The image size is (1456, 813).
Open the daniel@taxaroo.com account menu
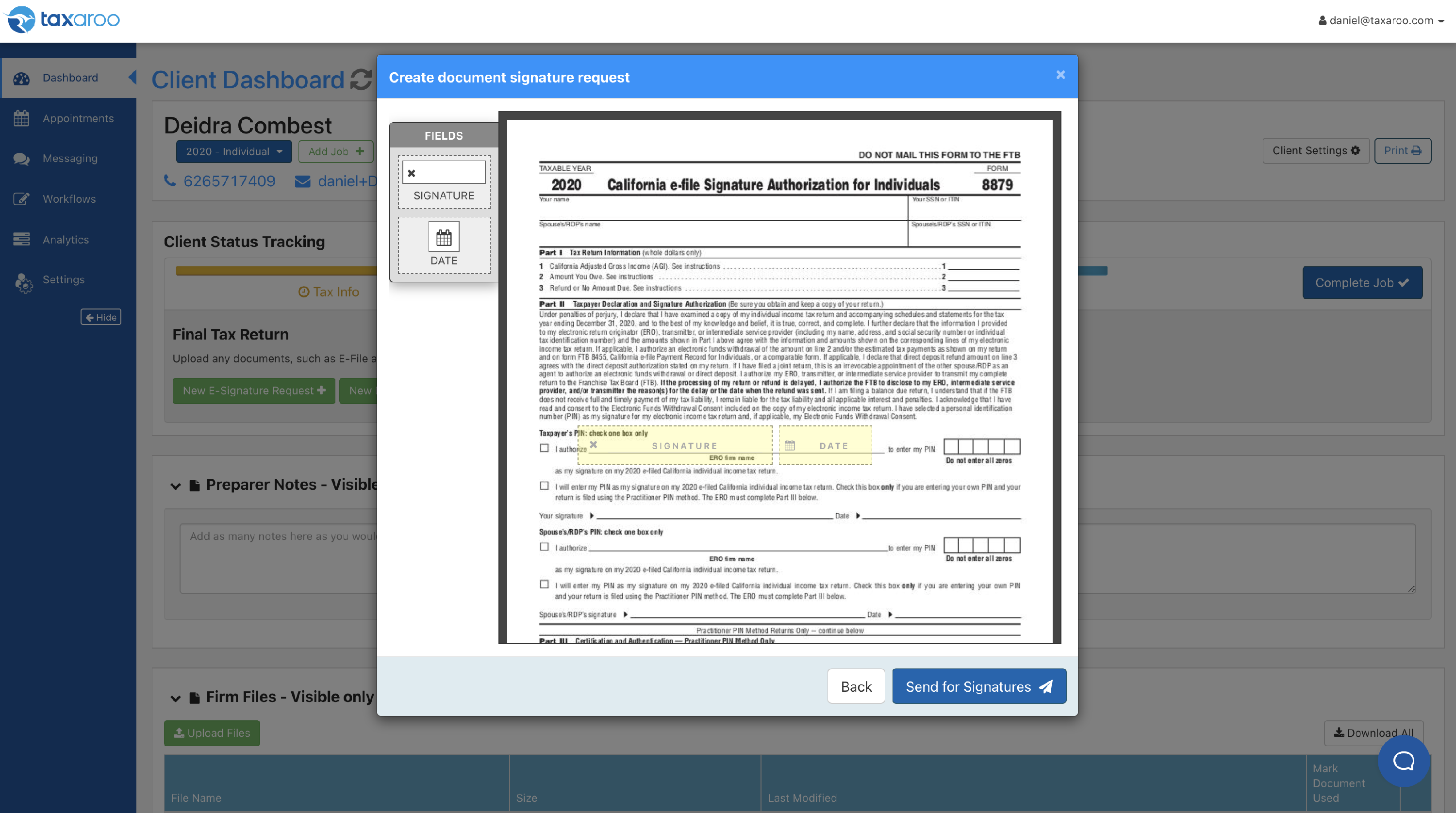click(x=1381, y=20)
